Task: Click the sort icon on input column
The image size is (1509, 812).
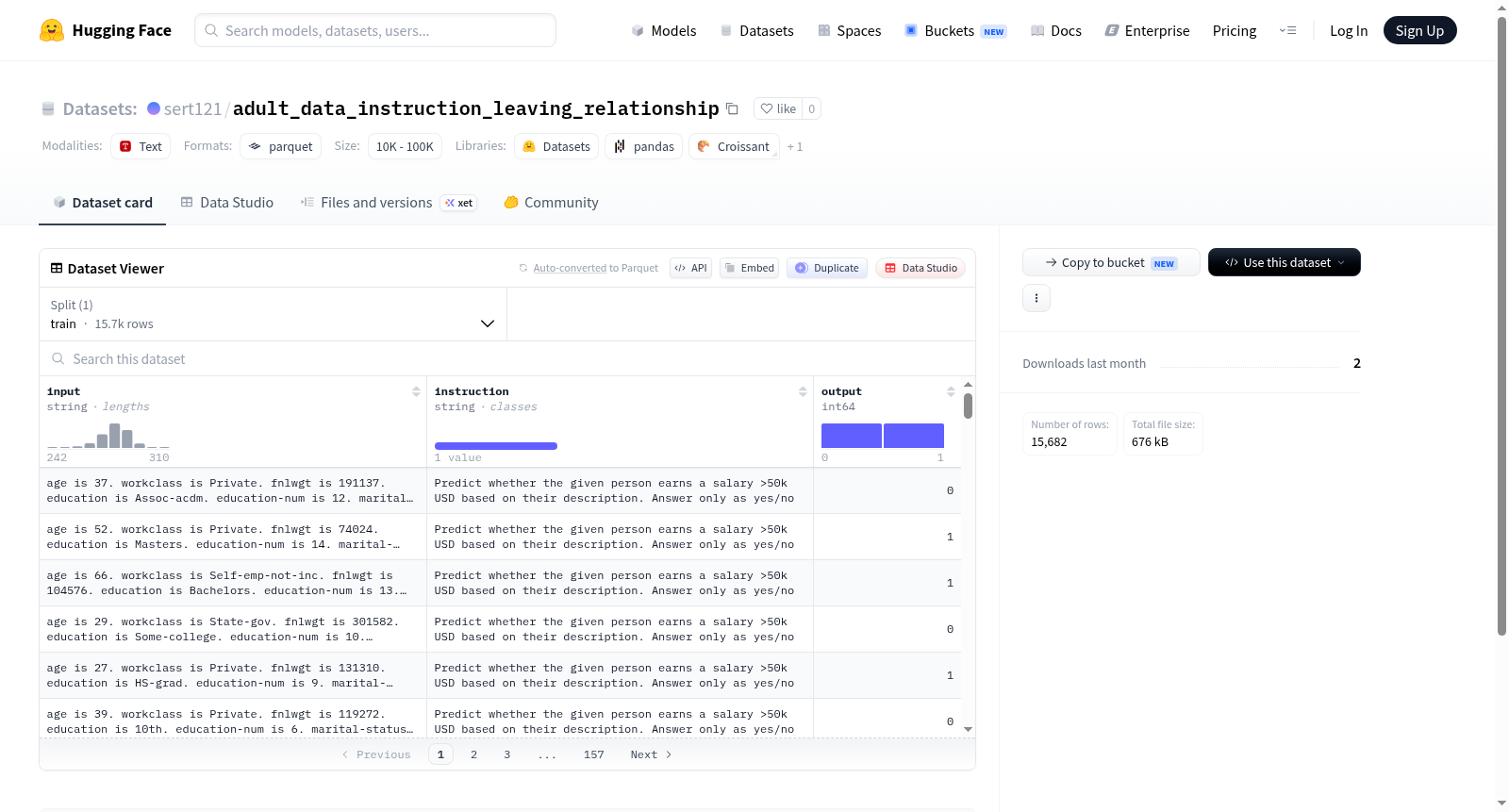Action: (x=416, y=391)
